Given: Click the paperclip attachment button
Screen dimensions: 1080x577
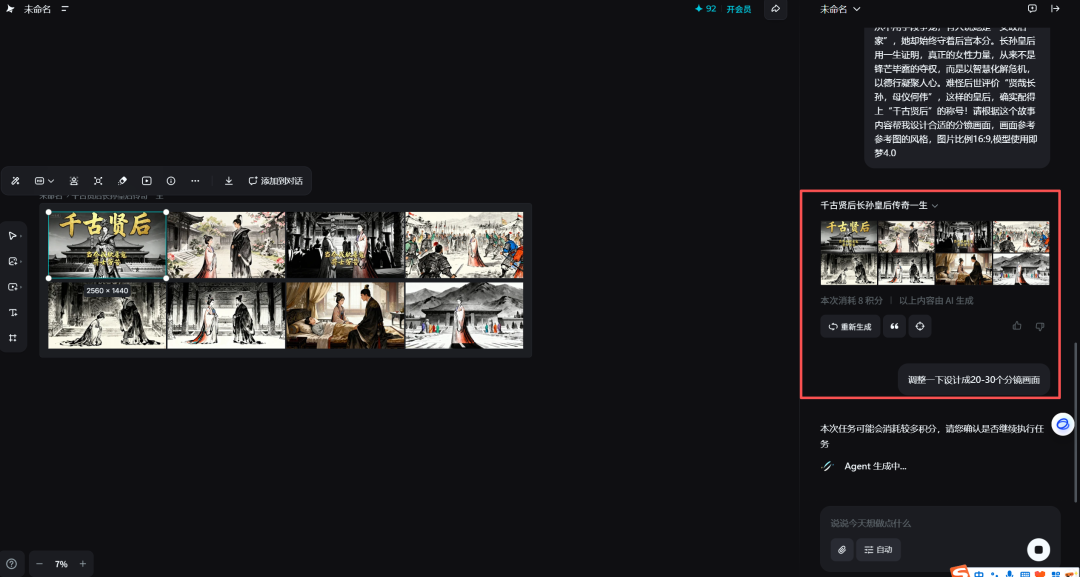Looking at the screenshot, I should point(842,549).
